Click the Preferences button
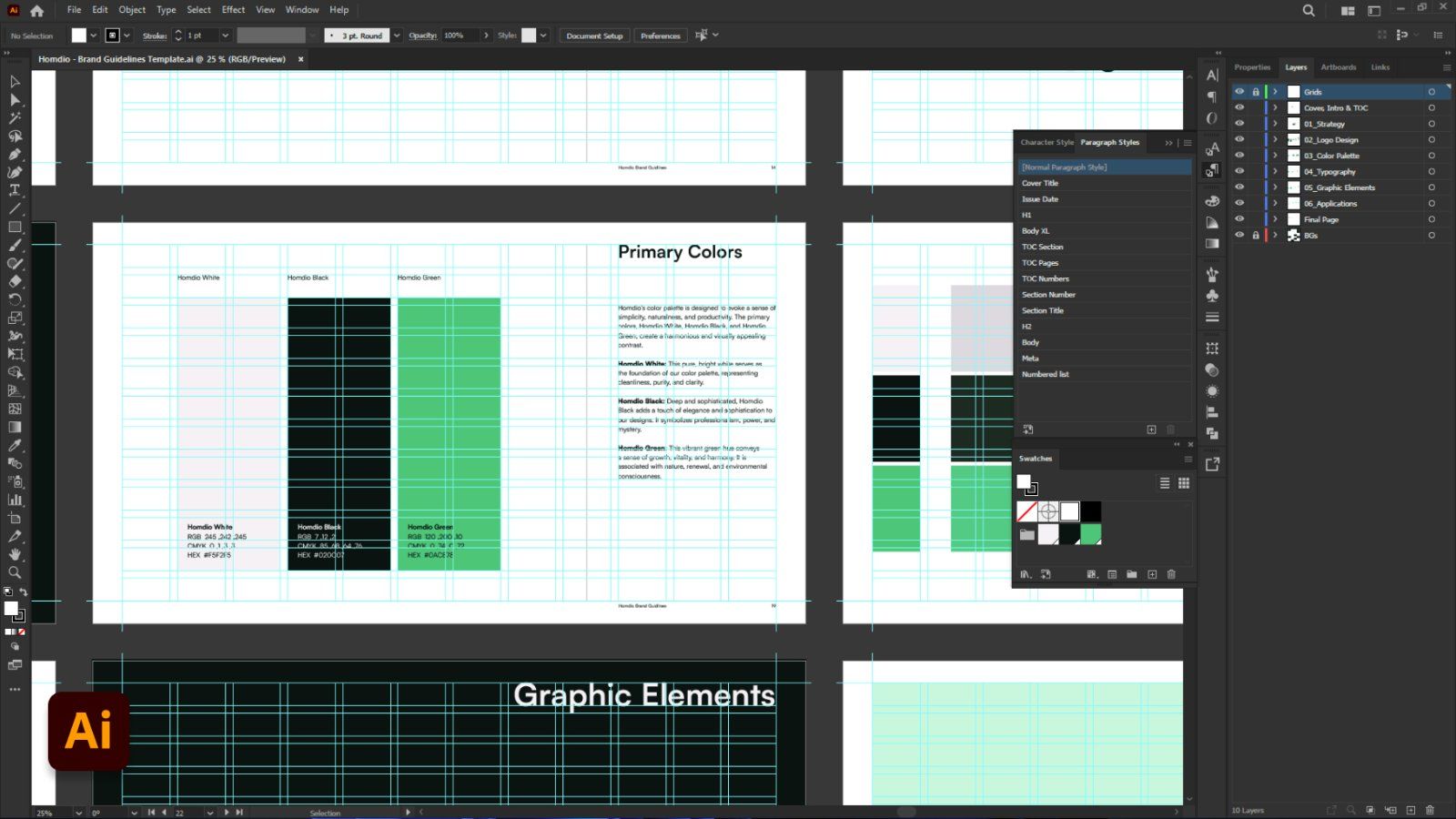Image resolution: width=1456 pixels, height=819 pixels. click(660, 35)
